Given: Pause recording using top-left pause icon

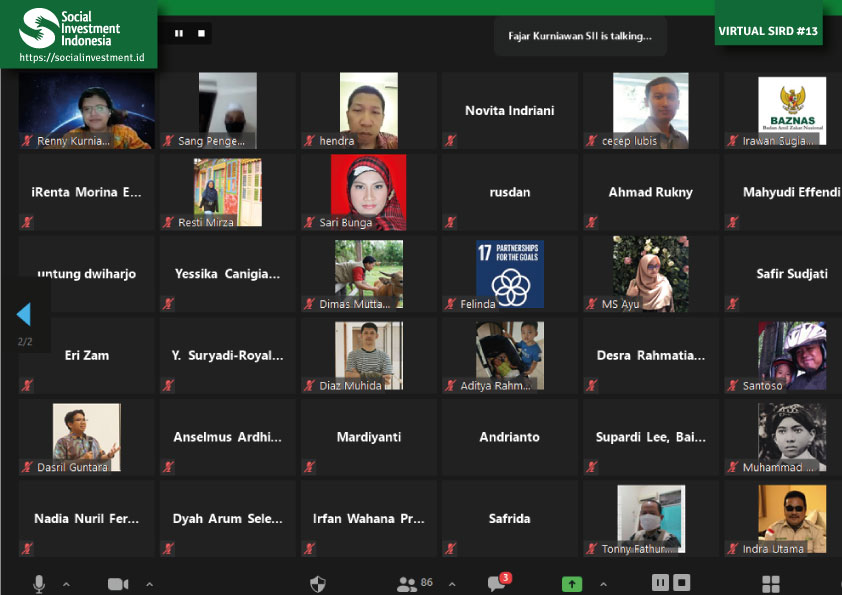Looking at the screenshot, I should [x=179, y=33].
